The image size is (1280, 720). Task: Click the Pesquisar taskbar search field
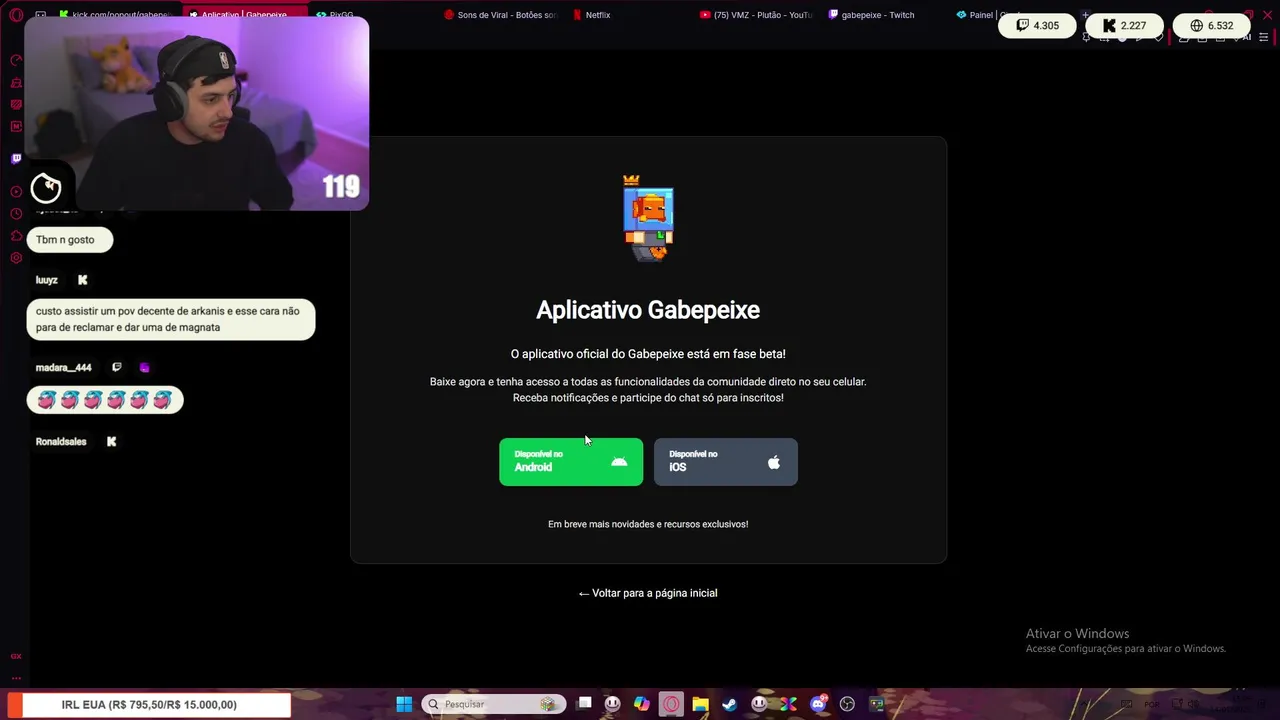pyautogui.click(x=494, y=704)
